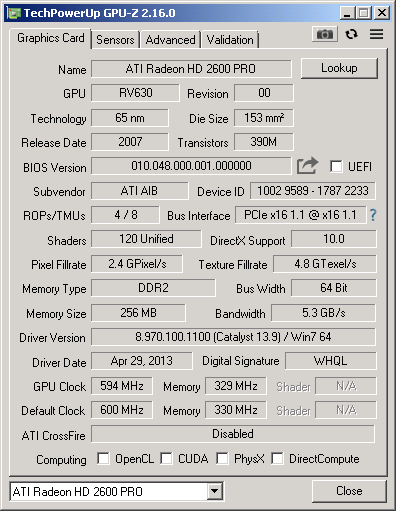
Task: Open the hamburger menu icon
Action: 376,34
